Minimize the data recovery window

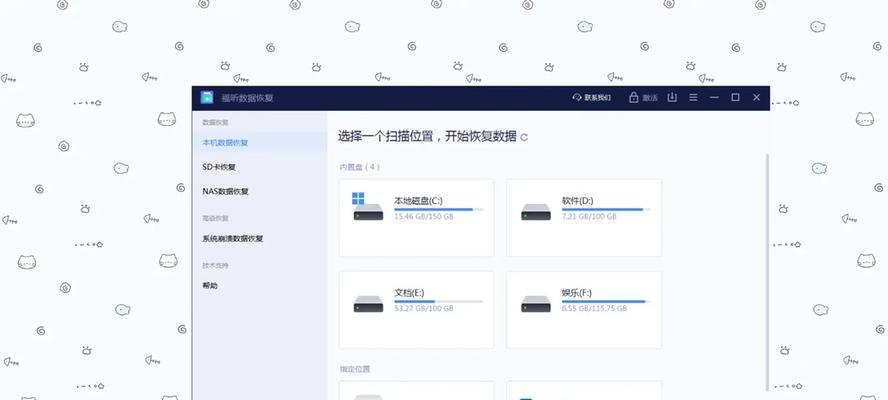pos(714,97)
